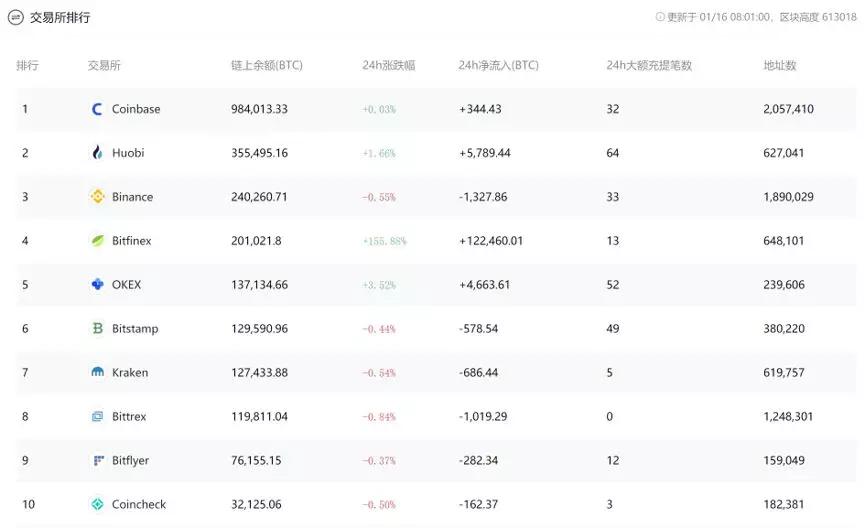Click the Coinbase logo icon

click(x=97, y=109)
